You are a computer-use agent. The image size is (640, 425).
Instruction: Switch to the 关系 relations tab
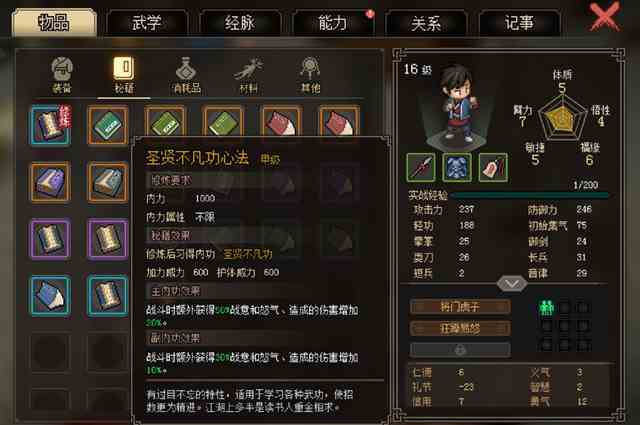426,22
